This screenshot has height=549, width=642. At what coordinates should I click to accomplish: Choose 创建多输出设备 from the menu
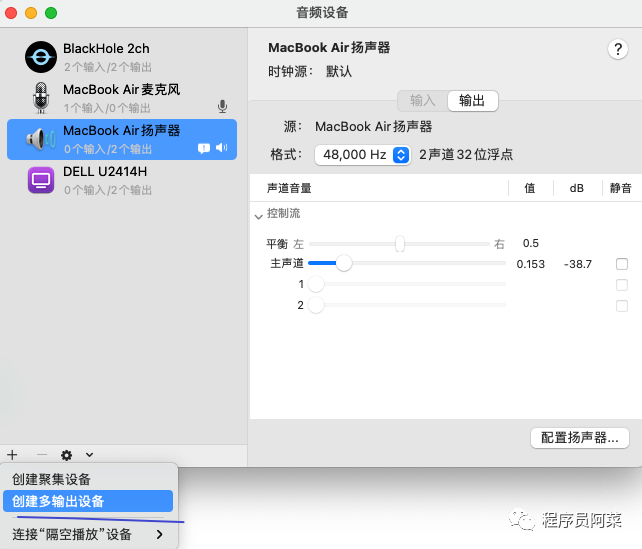pos(88,501)
